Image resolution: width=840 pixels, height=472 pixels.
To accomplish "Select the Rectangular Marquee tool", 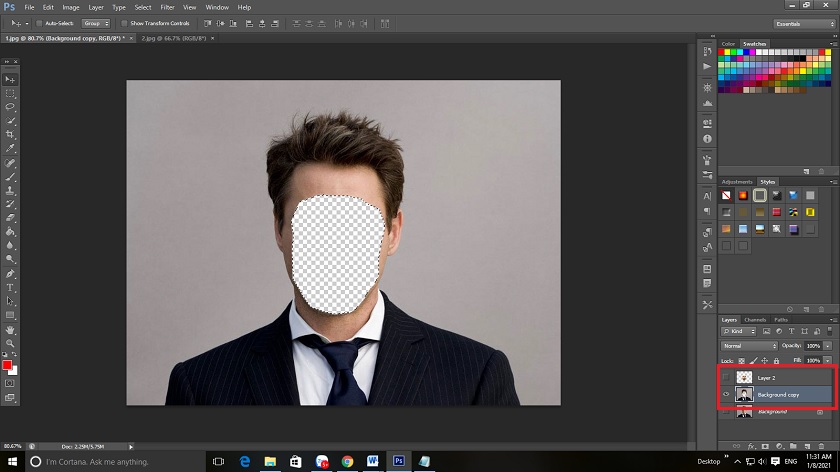I will [x=10, y=93].
